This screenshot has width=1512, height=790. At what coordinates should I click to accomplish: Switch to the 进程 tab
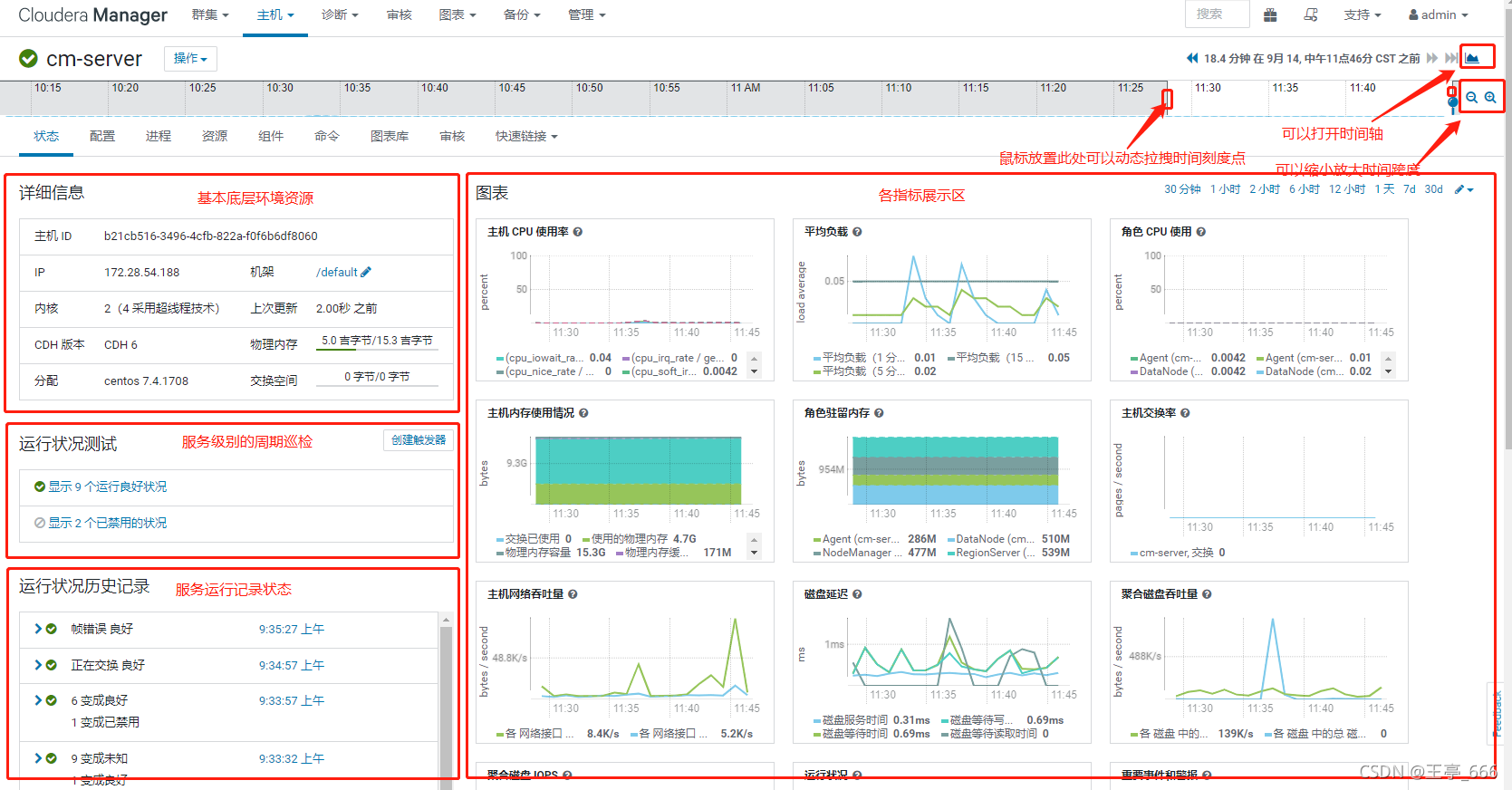159,136
